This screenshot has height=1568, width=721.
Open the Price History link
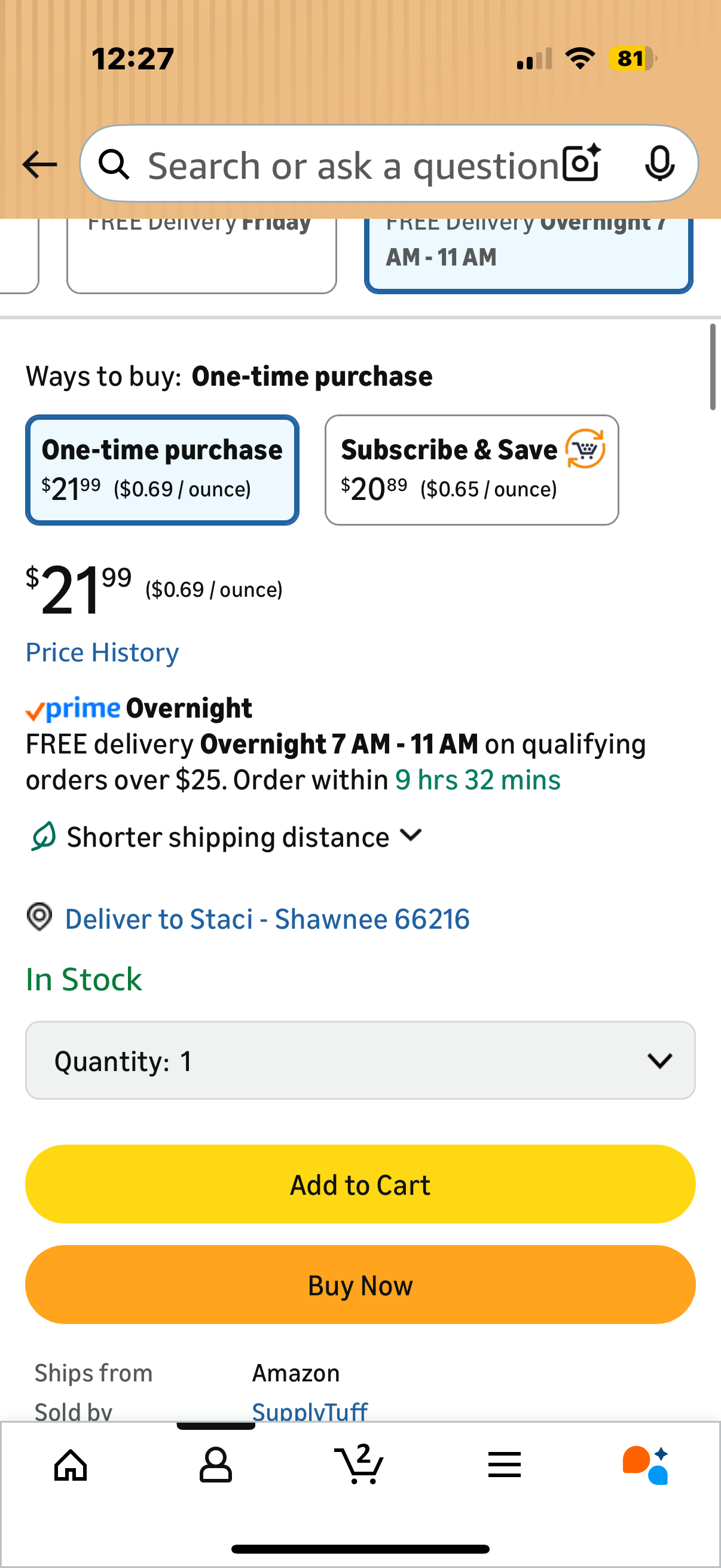pos(102,652)
